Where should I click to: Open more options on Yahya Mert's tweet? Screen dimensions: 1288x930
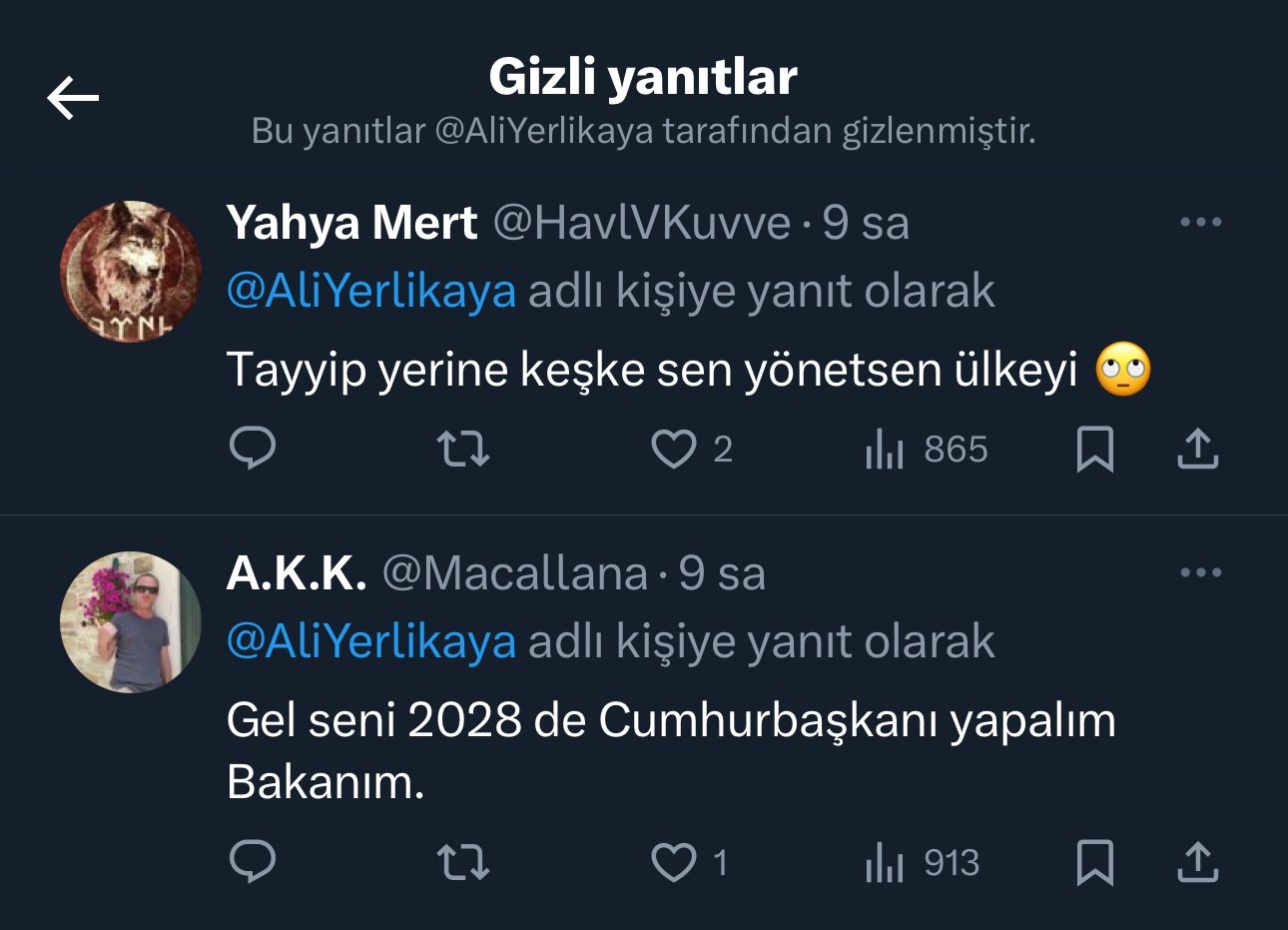click(1200, 222)
